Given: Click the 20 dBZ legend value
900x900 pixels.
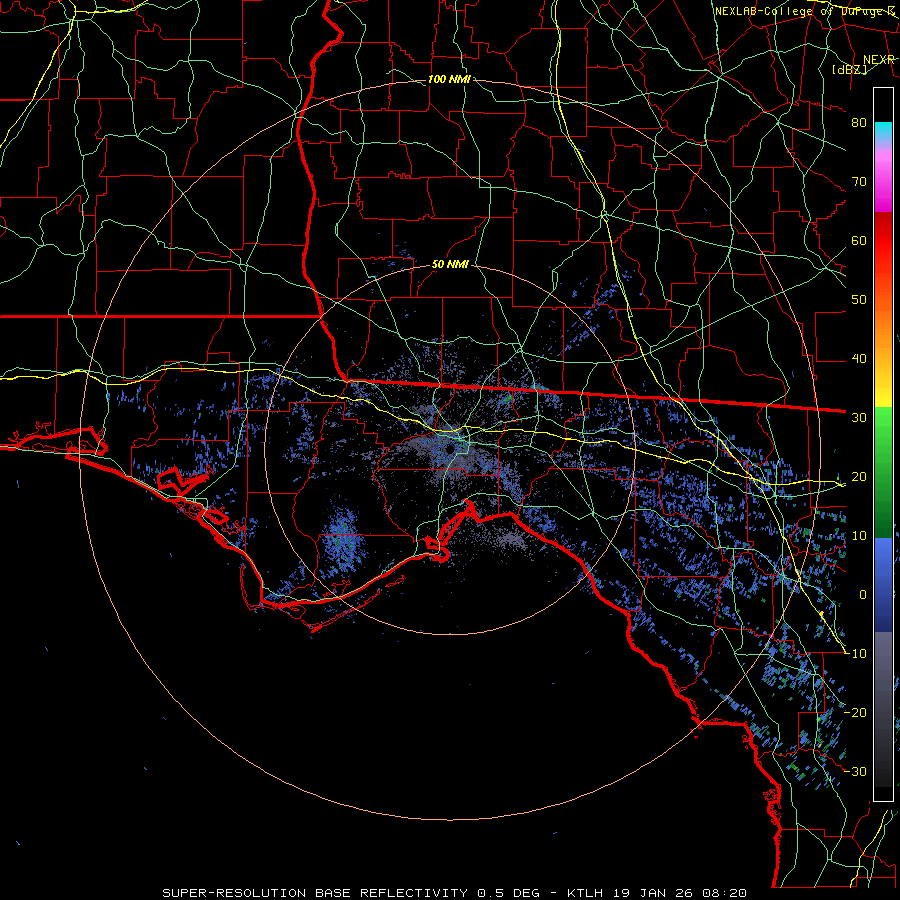Looking at the screenshot, I should [859, 477].
